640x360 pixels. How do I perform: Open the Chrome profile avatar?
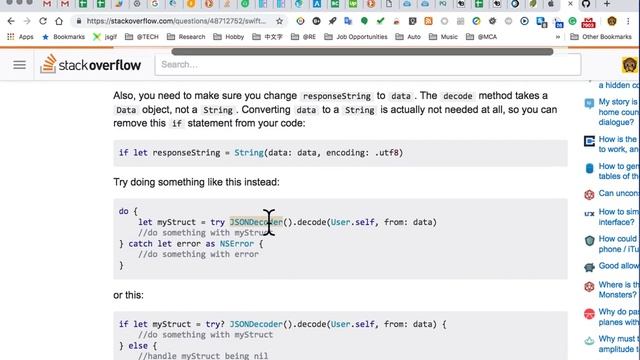click(611, 21)
